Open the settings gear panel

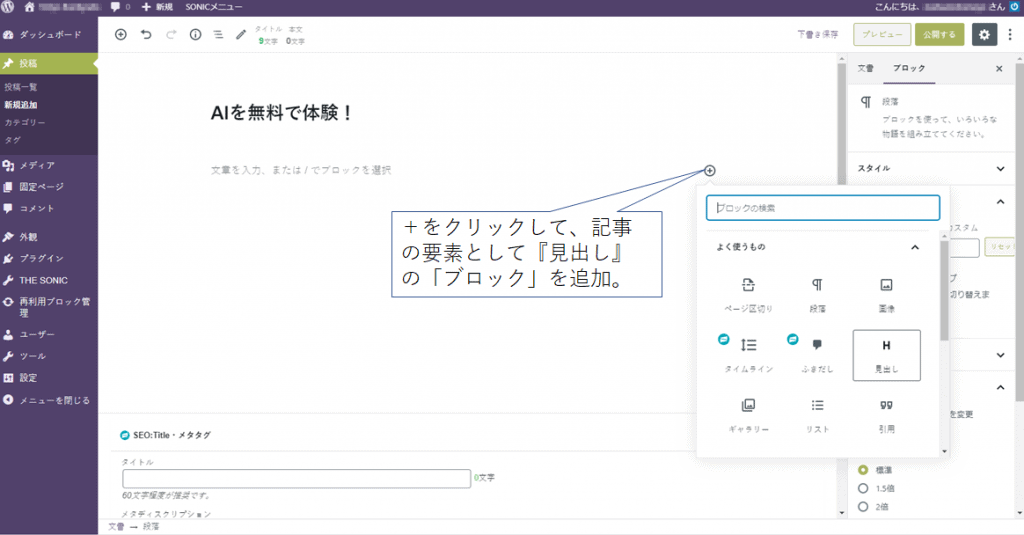[984, 34]
